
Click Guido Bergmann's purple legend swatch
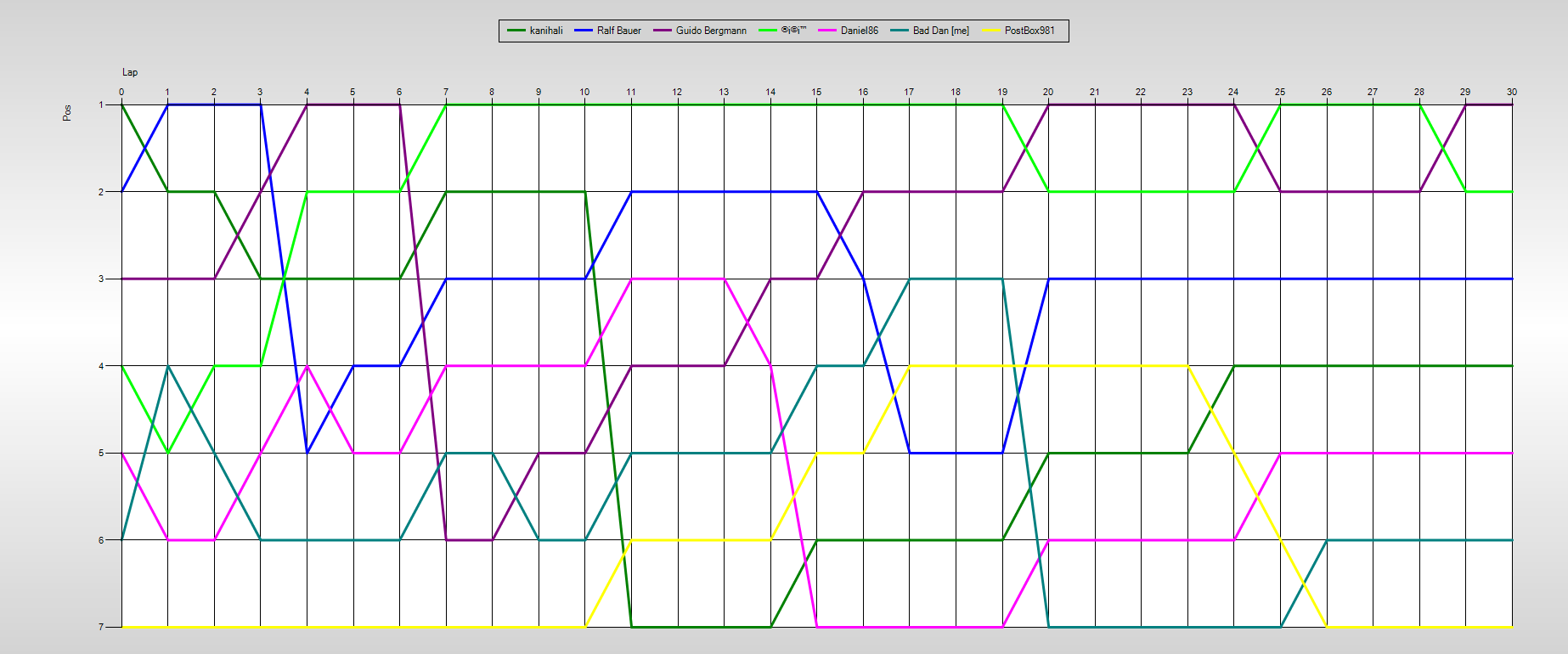[x=663, y=31]
